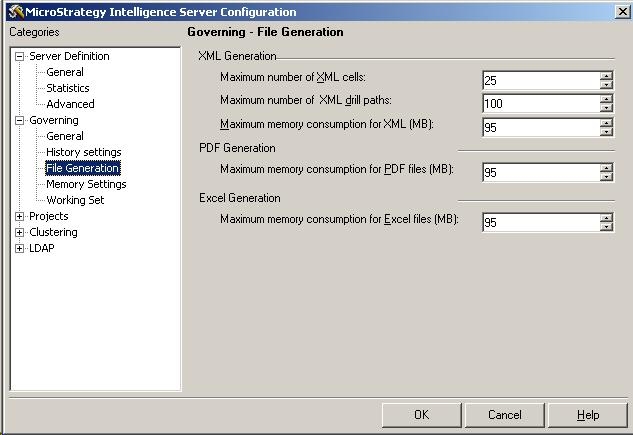633x435 pixels.
Task: Increase XML memory consumption value
Action: tap(606, 123)
